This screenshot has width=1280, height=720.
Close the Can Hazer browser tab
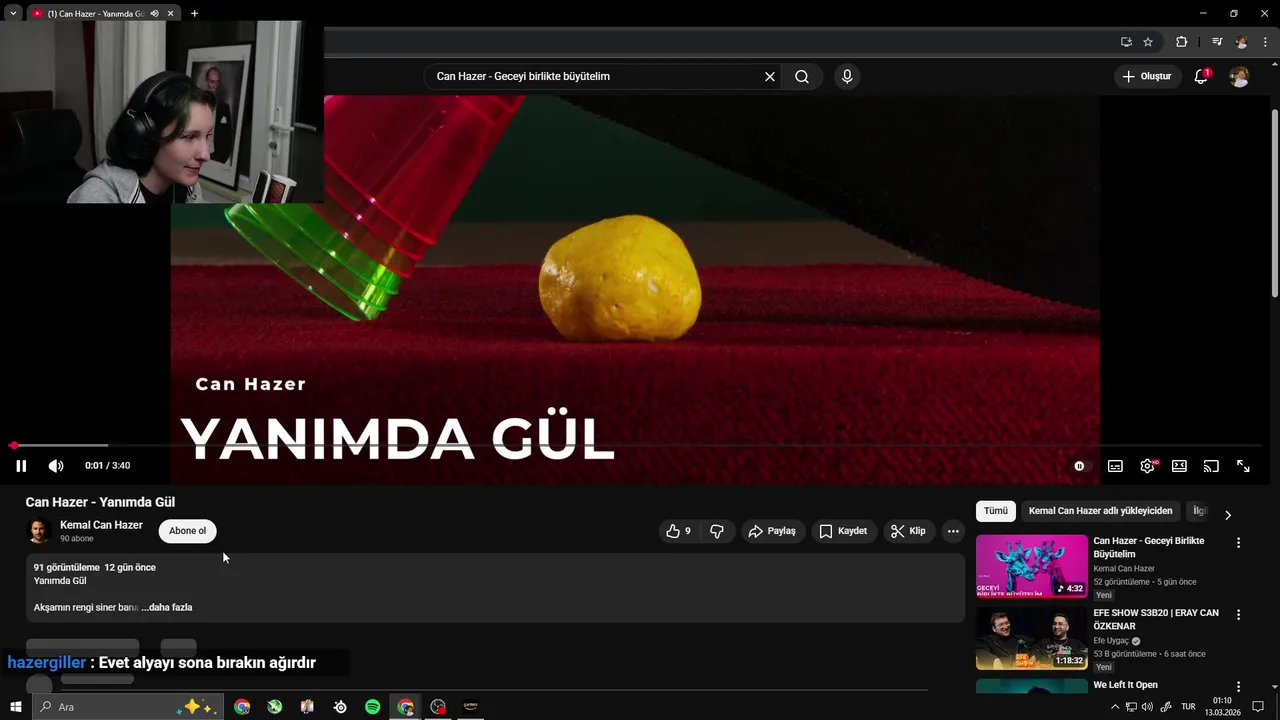click(x=171, y=13)
